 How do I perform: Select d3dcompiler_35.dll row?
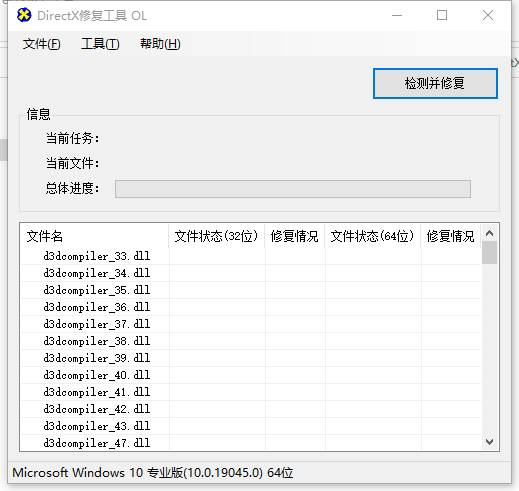(251, 290)
